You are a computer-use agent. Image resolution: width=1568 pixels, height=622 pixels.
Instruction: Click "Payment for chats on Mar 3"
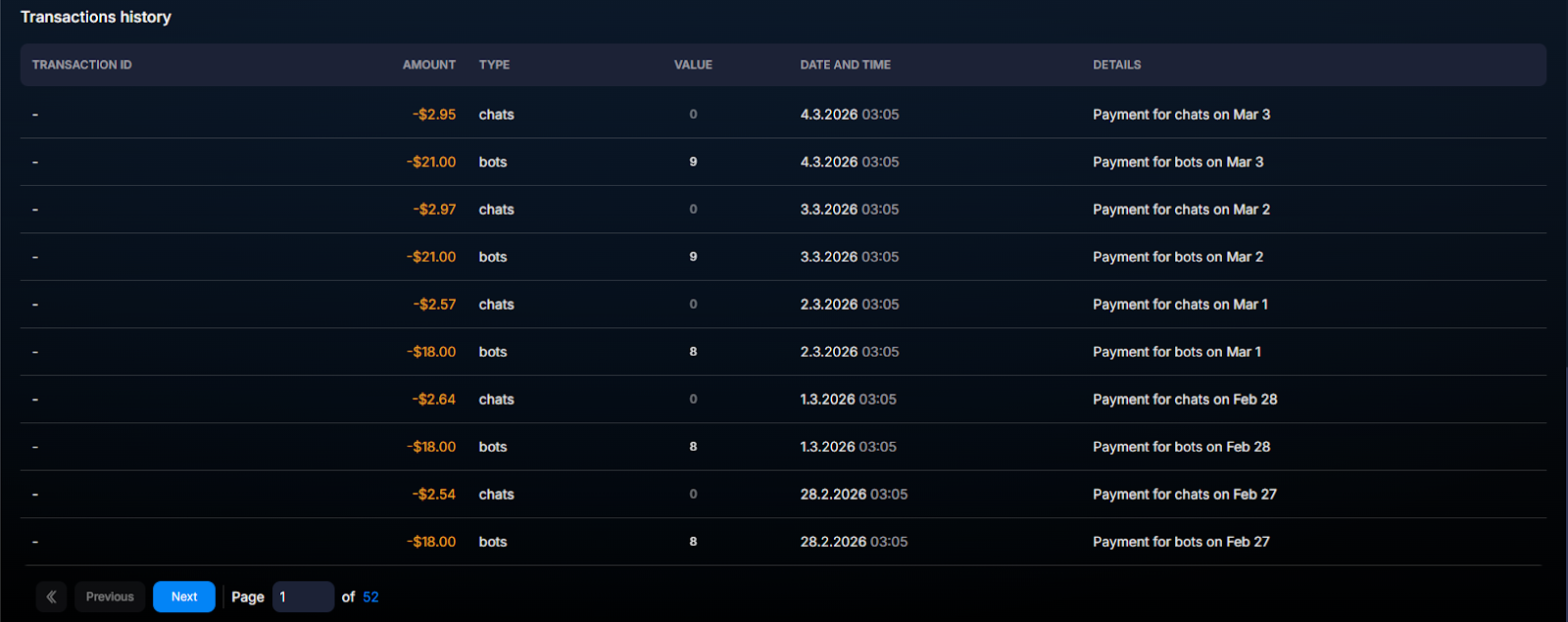tap(1182, 115)
